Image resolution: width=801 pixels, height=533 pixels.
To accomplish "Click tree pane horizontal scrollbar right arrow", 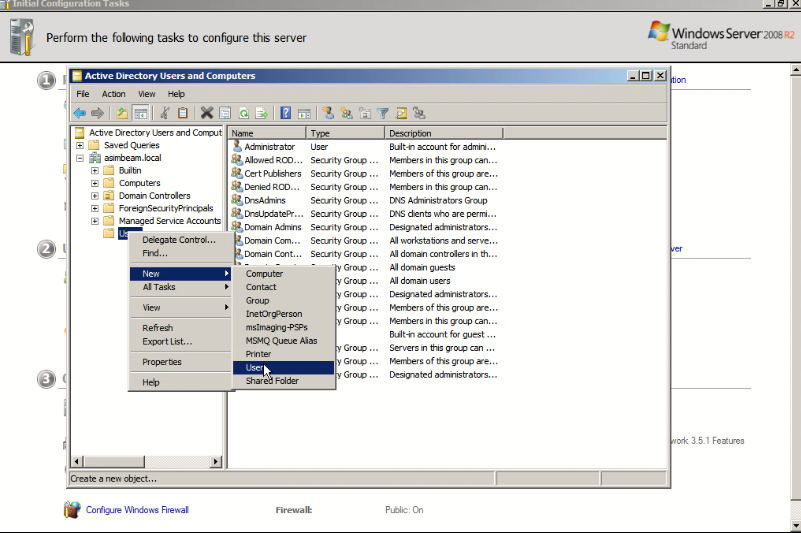I will [216, 461].
